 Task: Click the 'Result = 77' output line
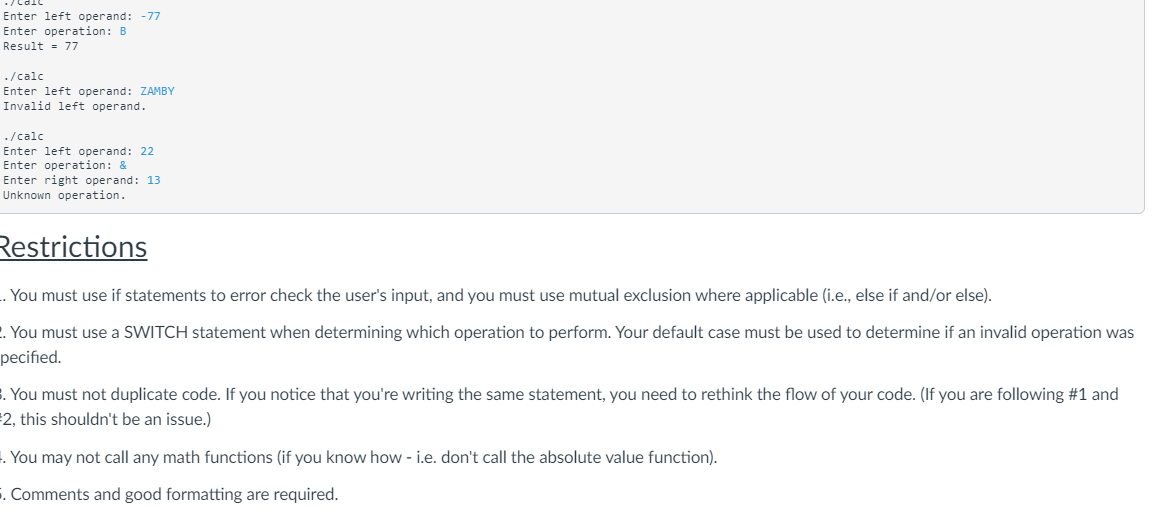point(41,46)
